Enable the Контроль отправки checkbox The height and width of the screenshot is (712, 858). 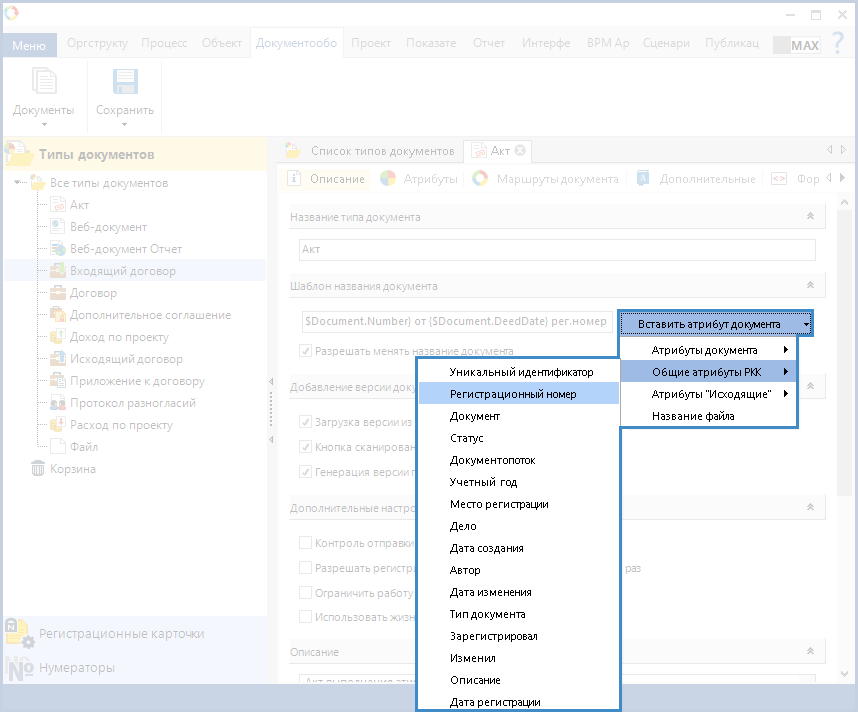click(307, 544)
